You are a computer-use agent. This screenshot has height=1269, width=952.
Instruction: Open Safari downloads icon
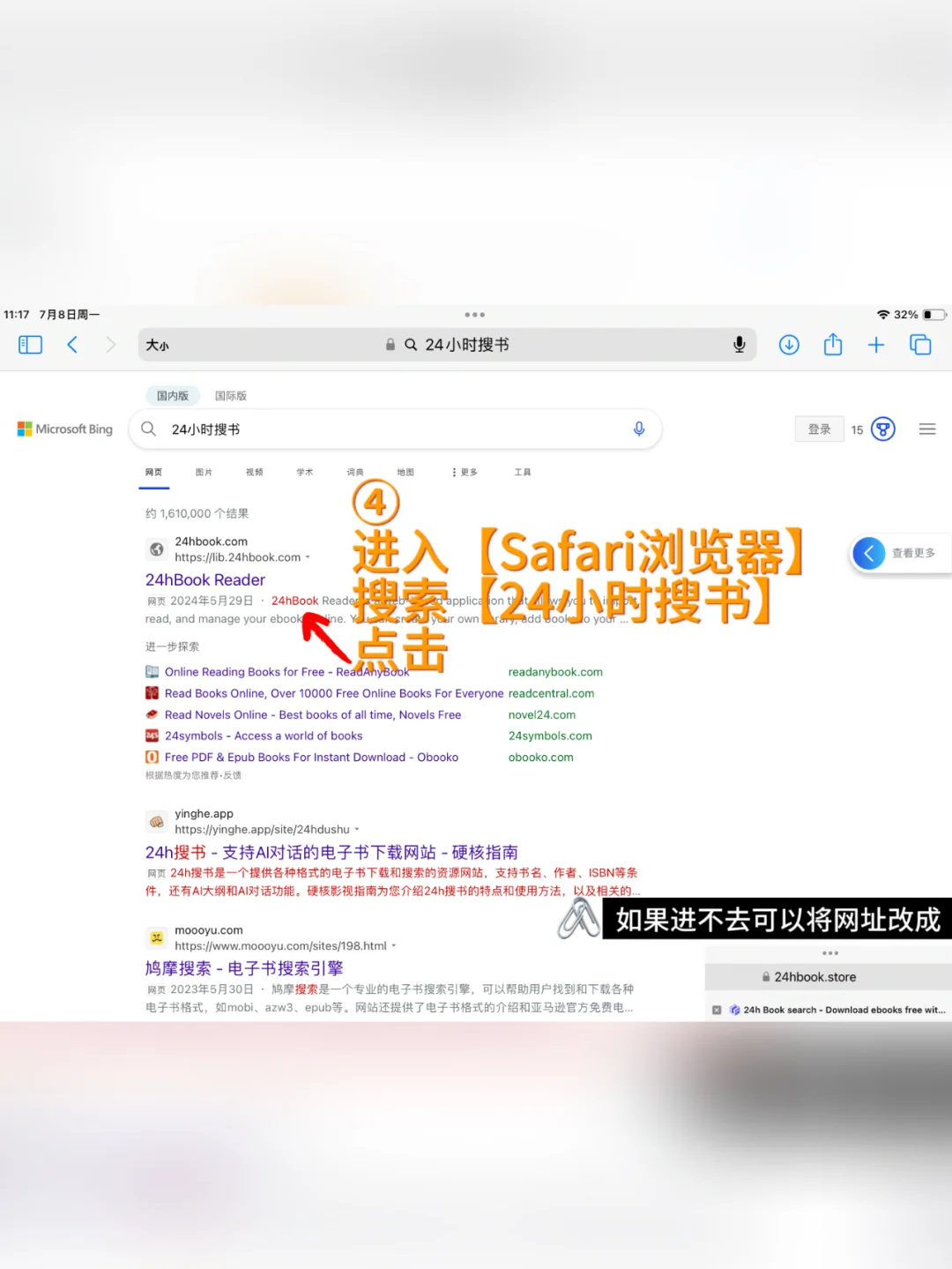click(x=789, y=345)
